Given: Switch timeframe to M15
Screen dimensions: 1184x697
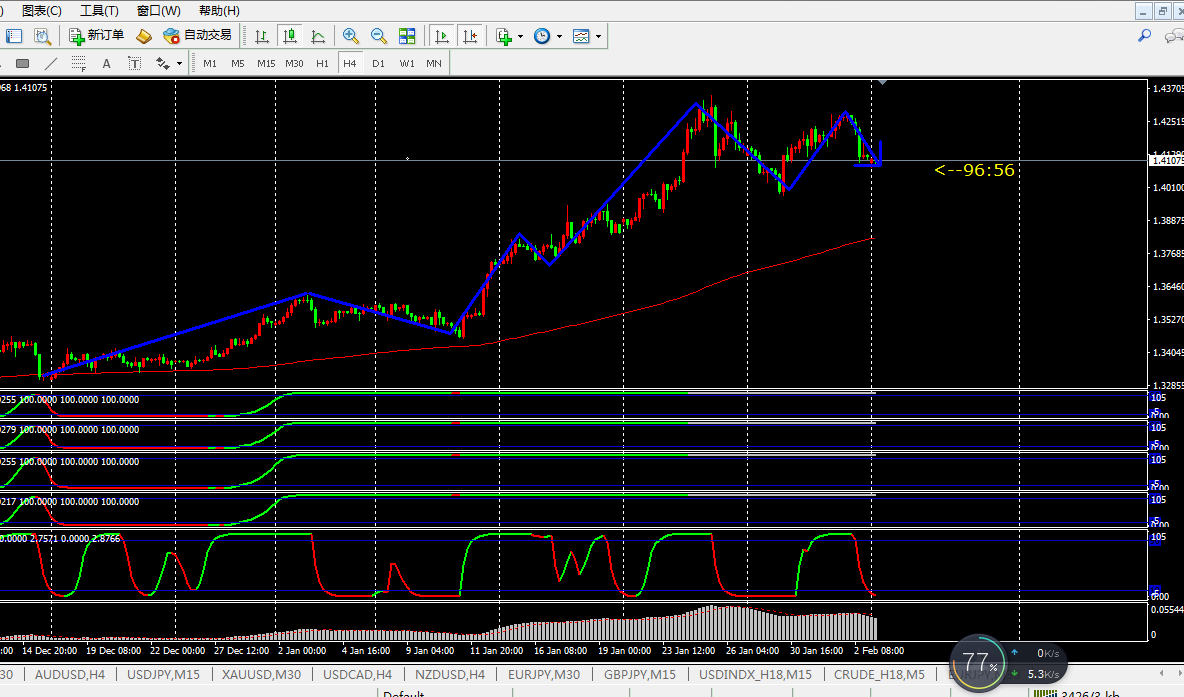Looking at the screenshot, I should pos(266,63).
